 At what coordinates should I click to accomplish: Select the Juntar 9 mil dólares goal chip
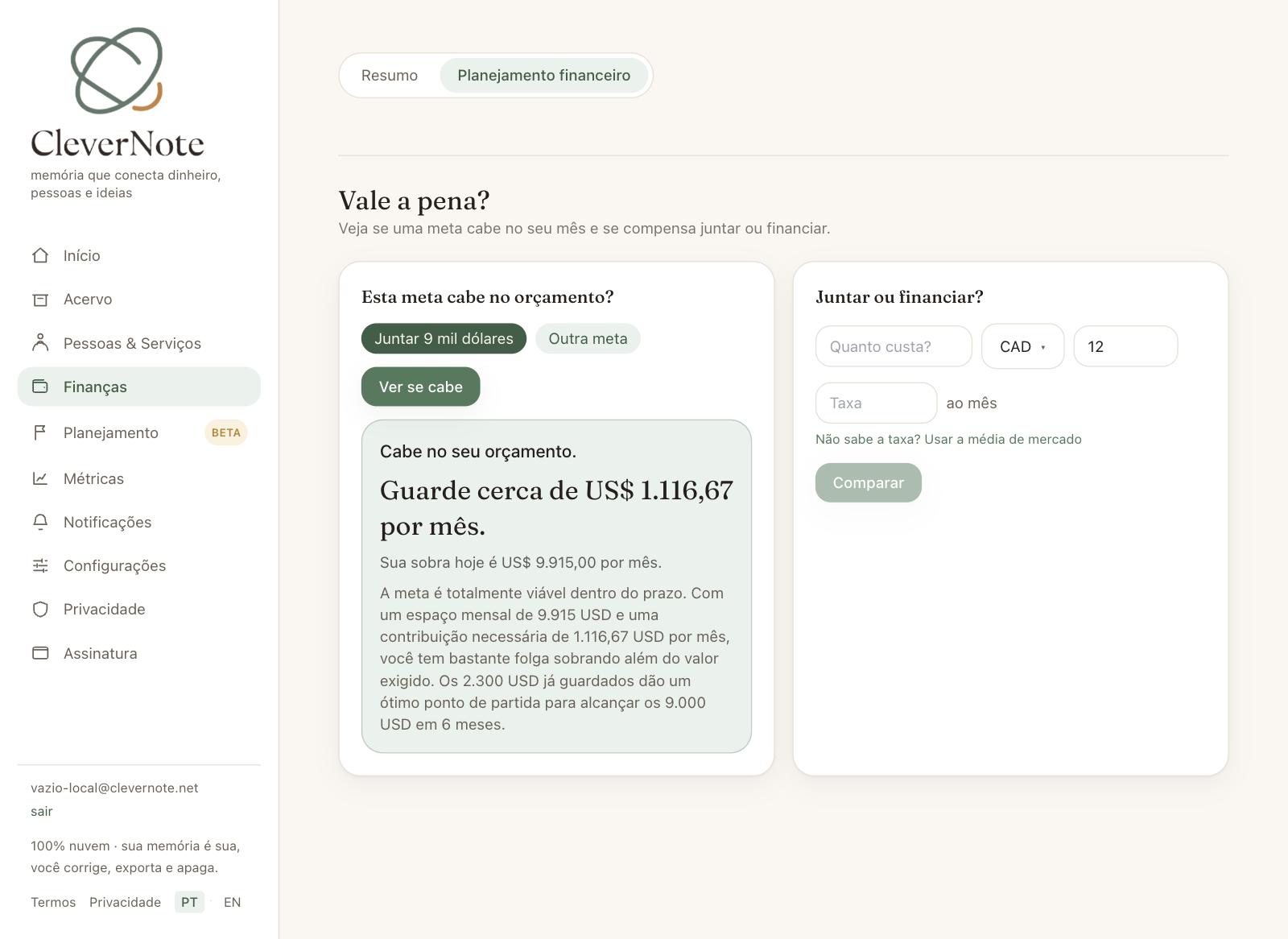[x=444, y=339]
